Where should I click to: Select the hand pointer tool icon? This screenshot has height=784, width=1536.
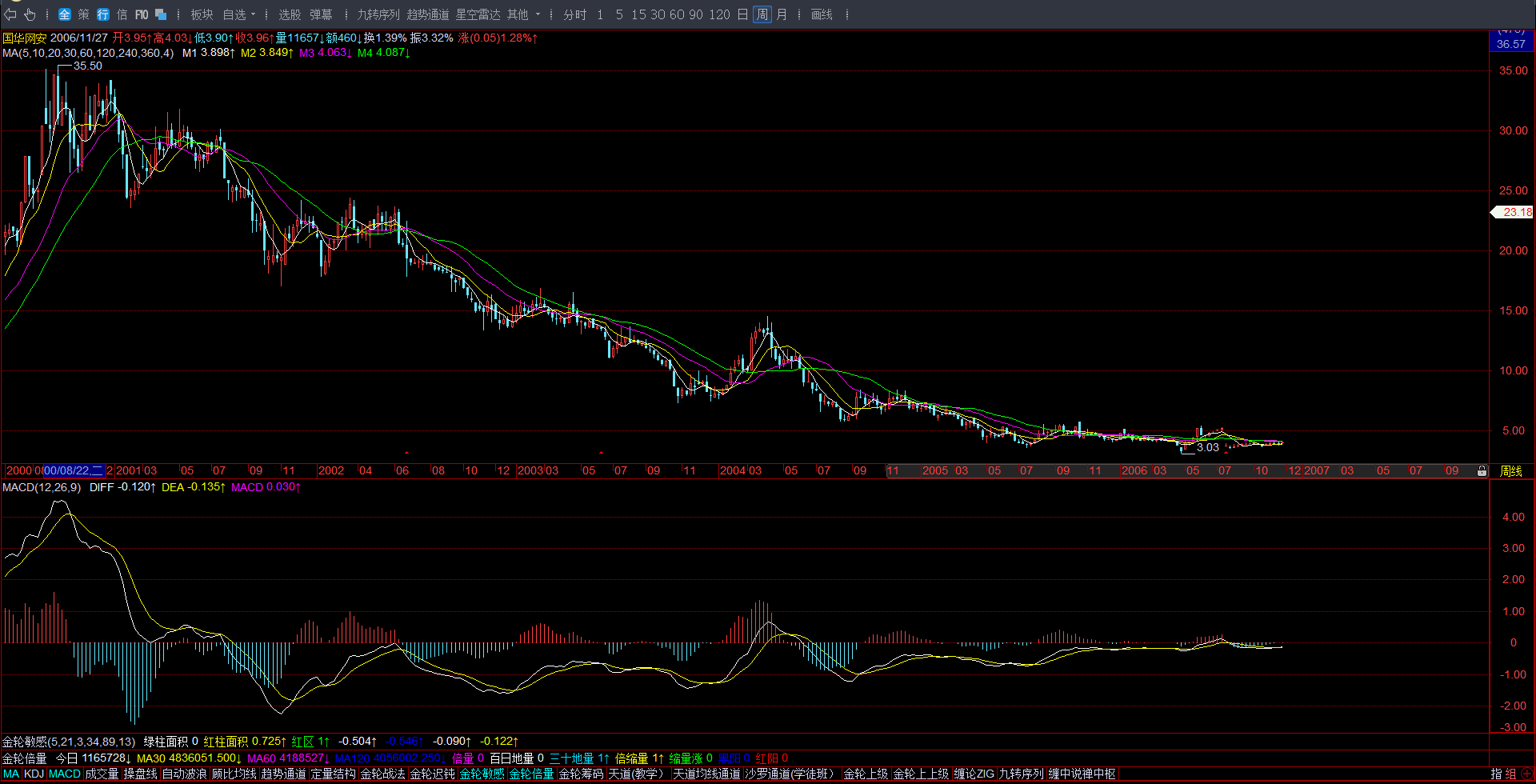coord(30,14)
